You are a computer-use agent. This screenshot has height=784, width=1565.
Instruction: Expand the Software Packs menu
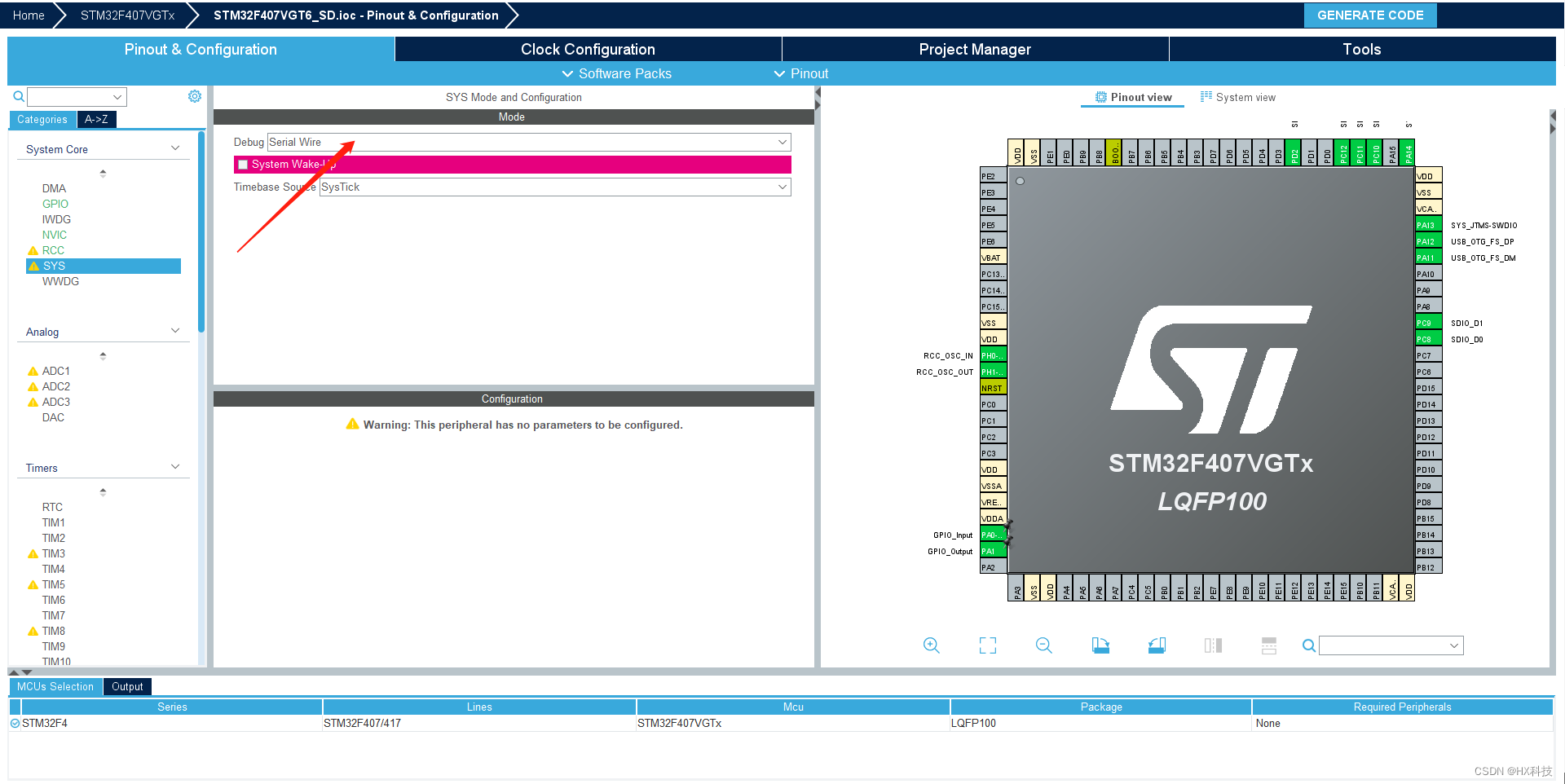click(x=616, y=73)
